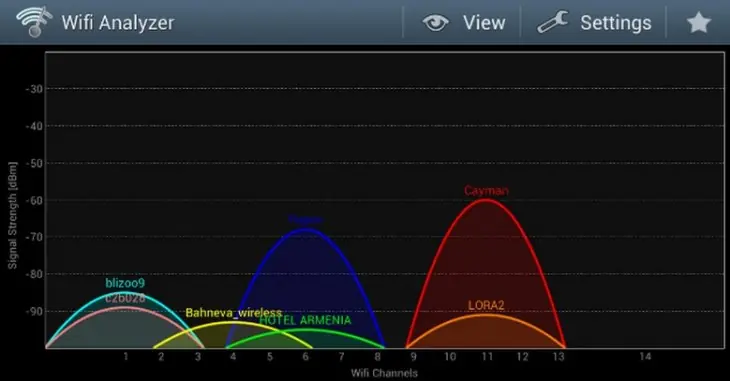Click channel 6 on the axis
Image resolution: width=730 pixels, height=381 pixels.
point(305,357)
